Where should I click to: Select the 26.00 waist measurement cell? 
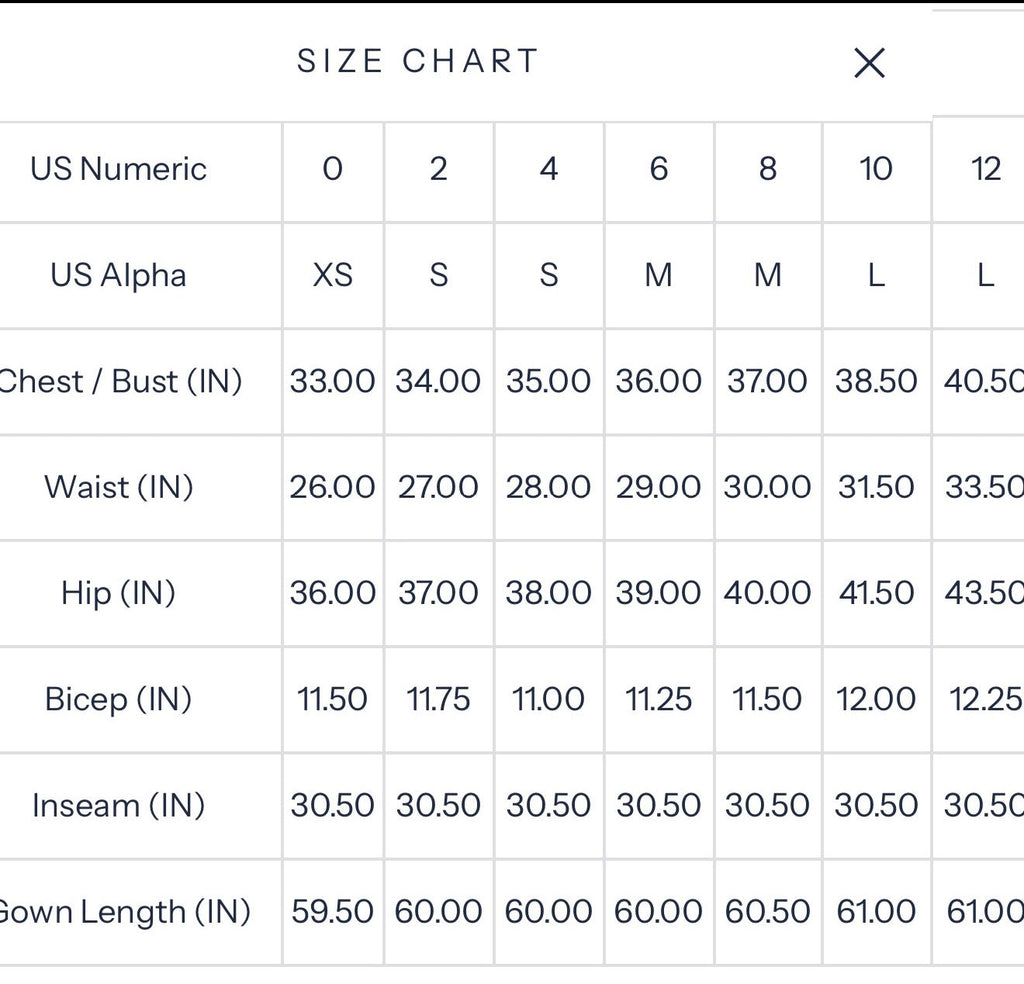tap(333, 488)
